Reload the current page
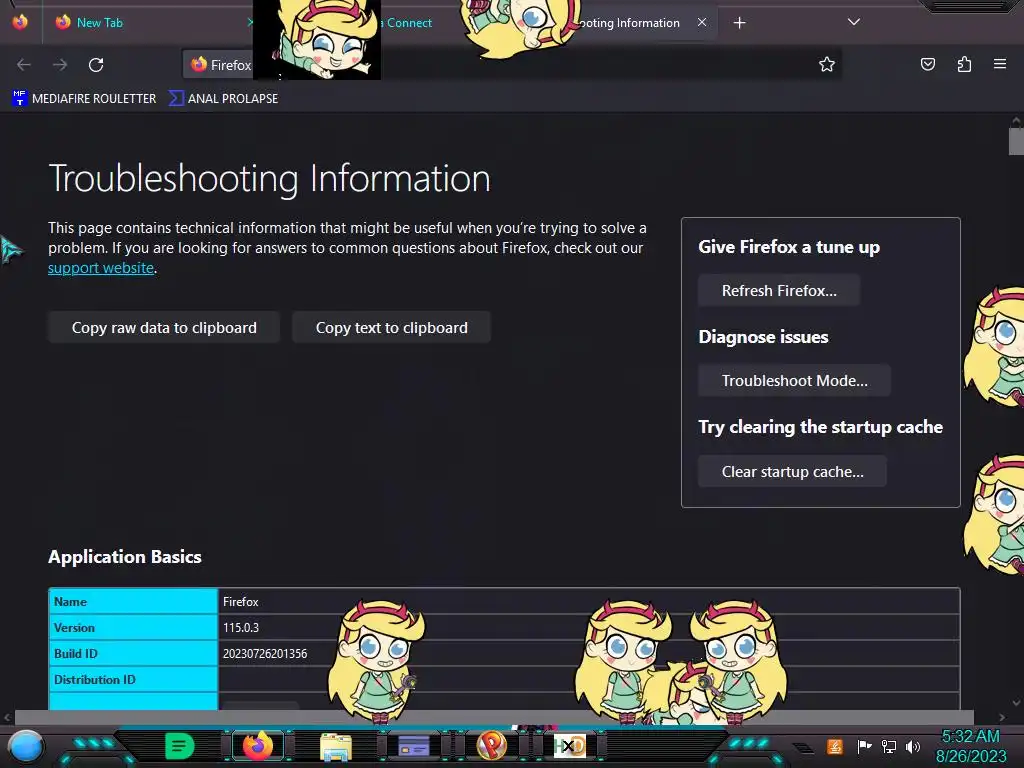Screen dimensions: 1024x768 point(96,65)
